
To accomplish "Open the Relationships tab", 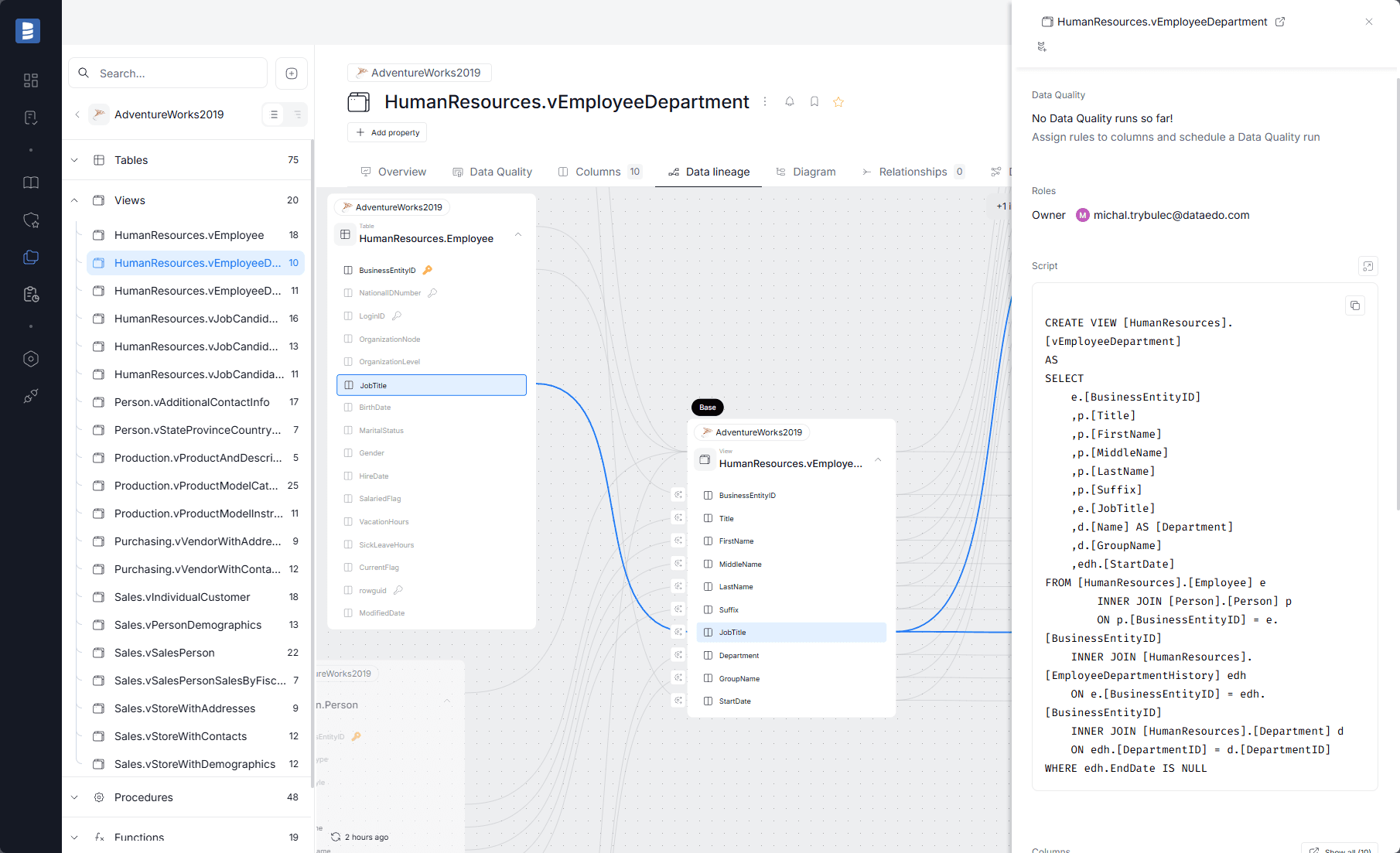I will pos(913,172).
